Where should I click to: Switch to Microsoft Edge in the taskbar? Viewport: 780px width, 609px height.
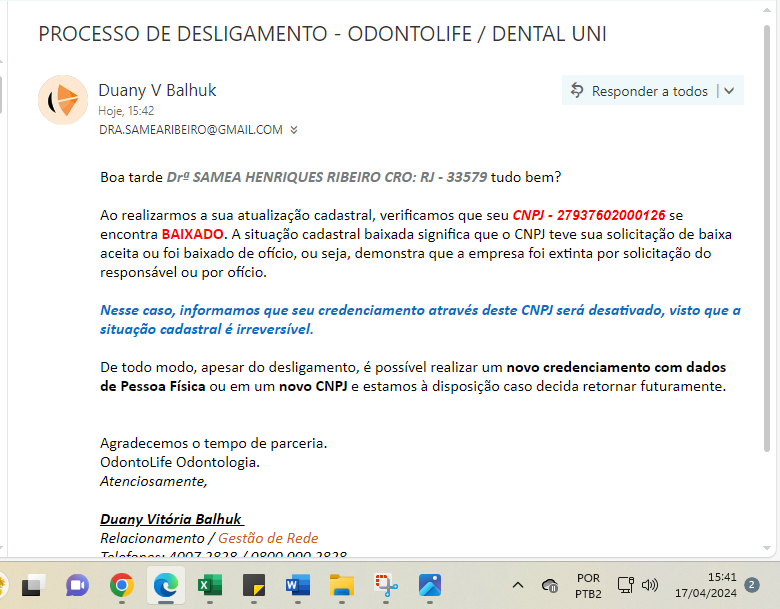click(166, 586)
